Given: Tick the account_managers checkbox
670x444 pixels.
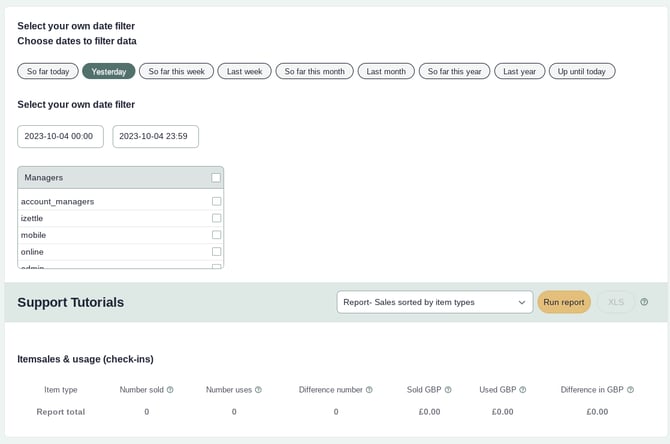Looking at the screenshot, I should (x=216, y=201).
